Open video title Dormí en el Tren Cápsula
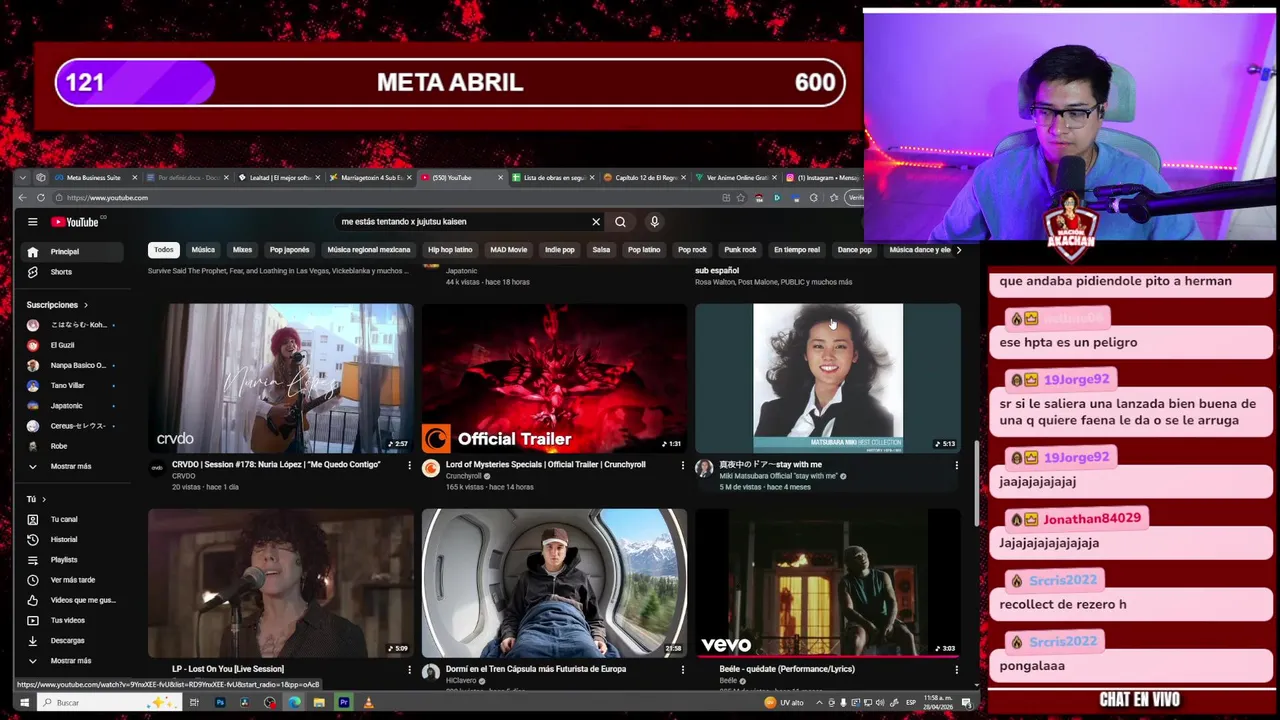Image resolution: width=1280 pixels, height=720 pixels. click(x=536, y=669)
